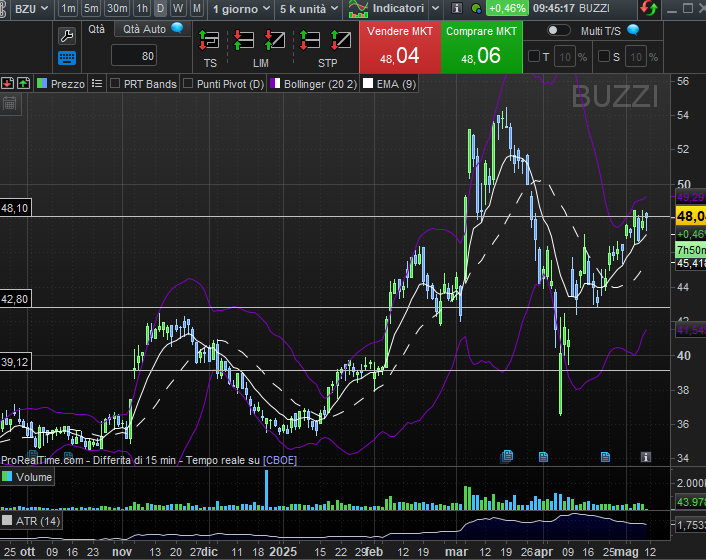Screen dimensions: 706x560
Task: Enable the T checkbox
Action: coord(534,57)
